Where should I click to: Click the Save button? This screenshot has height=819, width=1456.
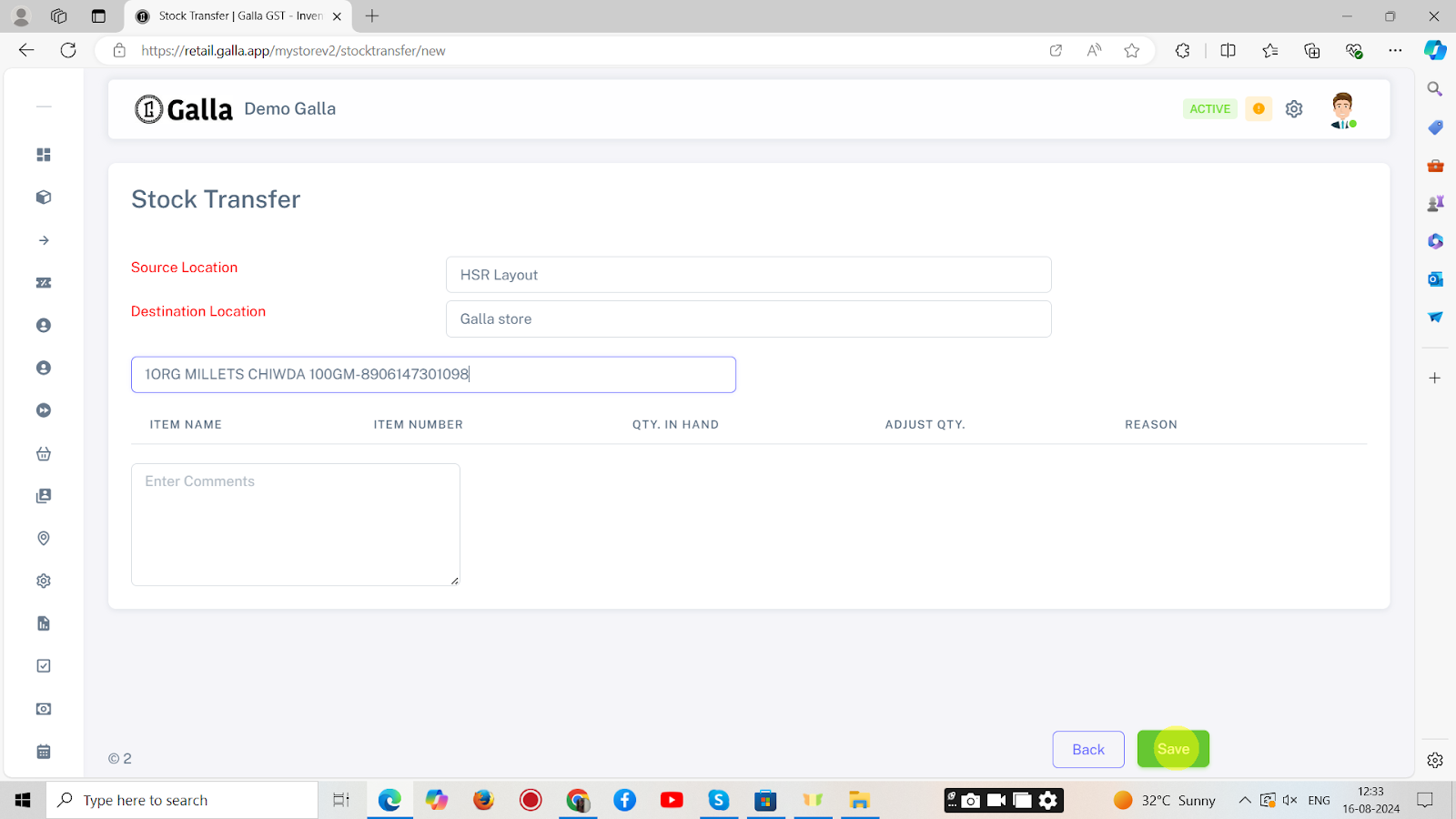click(x=1173, y=749)
